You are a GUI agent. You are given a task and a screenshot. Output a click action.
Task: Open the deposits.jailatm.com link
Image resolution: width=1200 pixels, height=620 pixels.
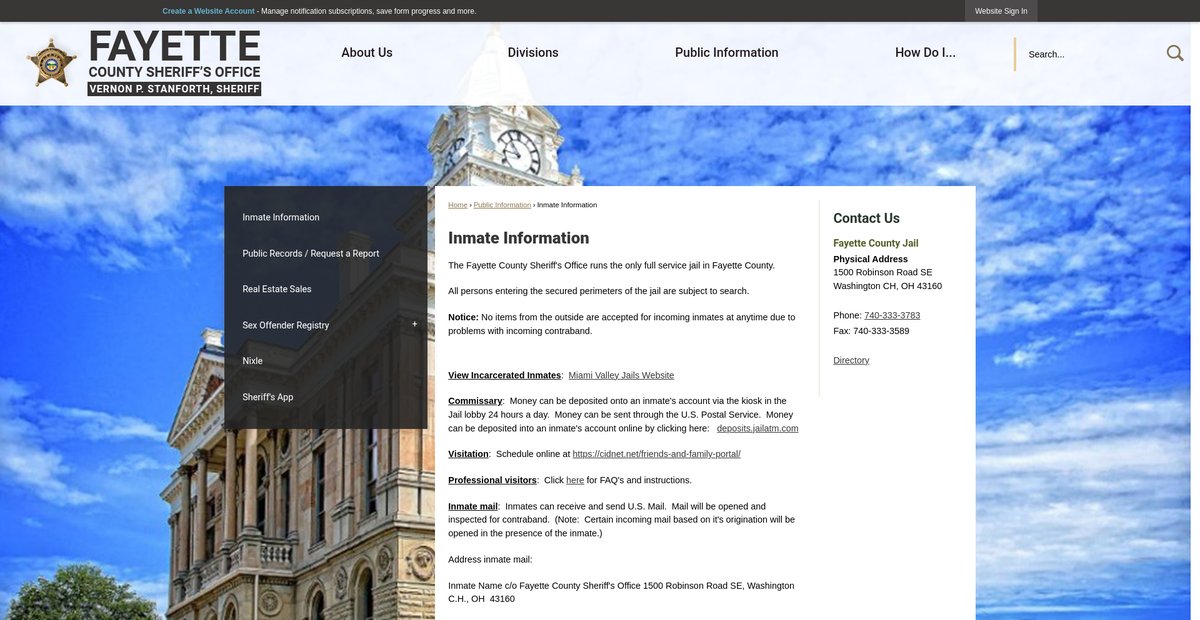757,428
